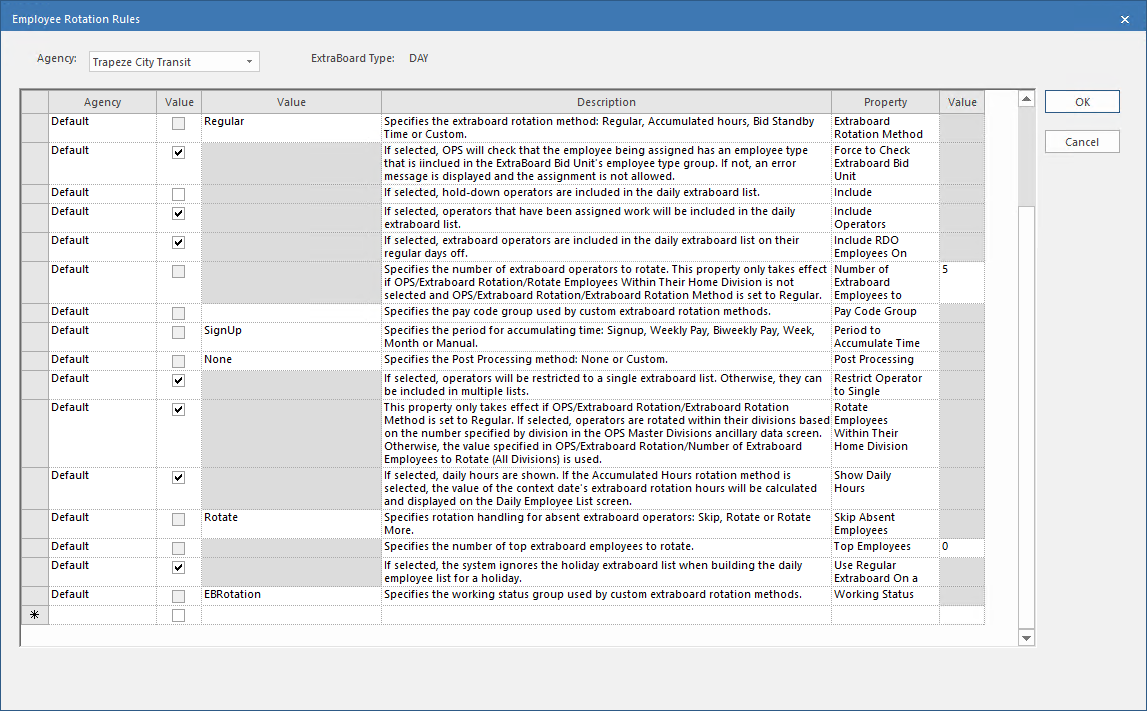
Task: Edit Number of Extraboard Employees value 5
Action: (x=961, y=270)
